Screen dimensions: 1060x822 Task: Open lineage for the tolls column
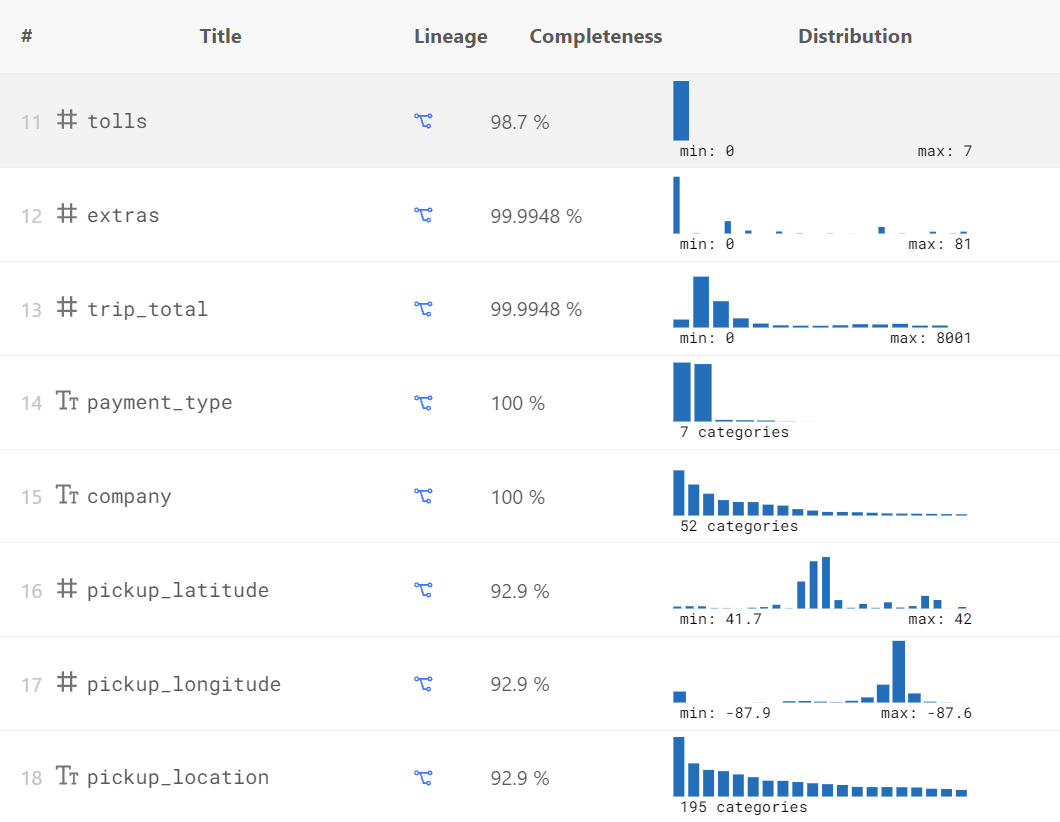(x=423, y=121)
